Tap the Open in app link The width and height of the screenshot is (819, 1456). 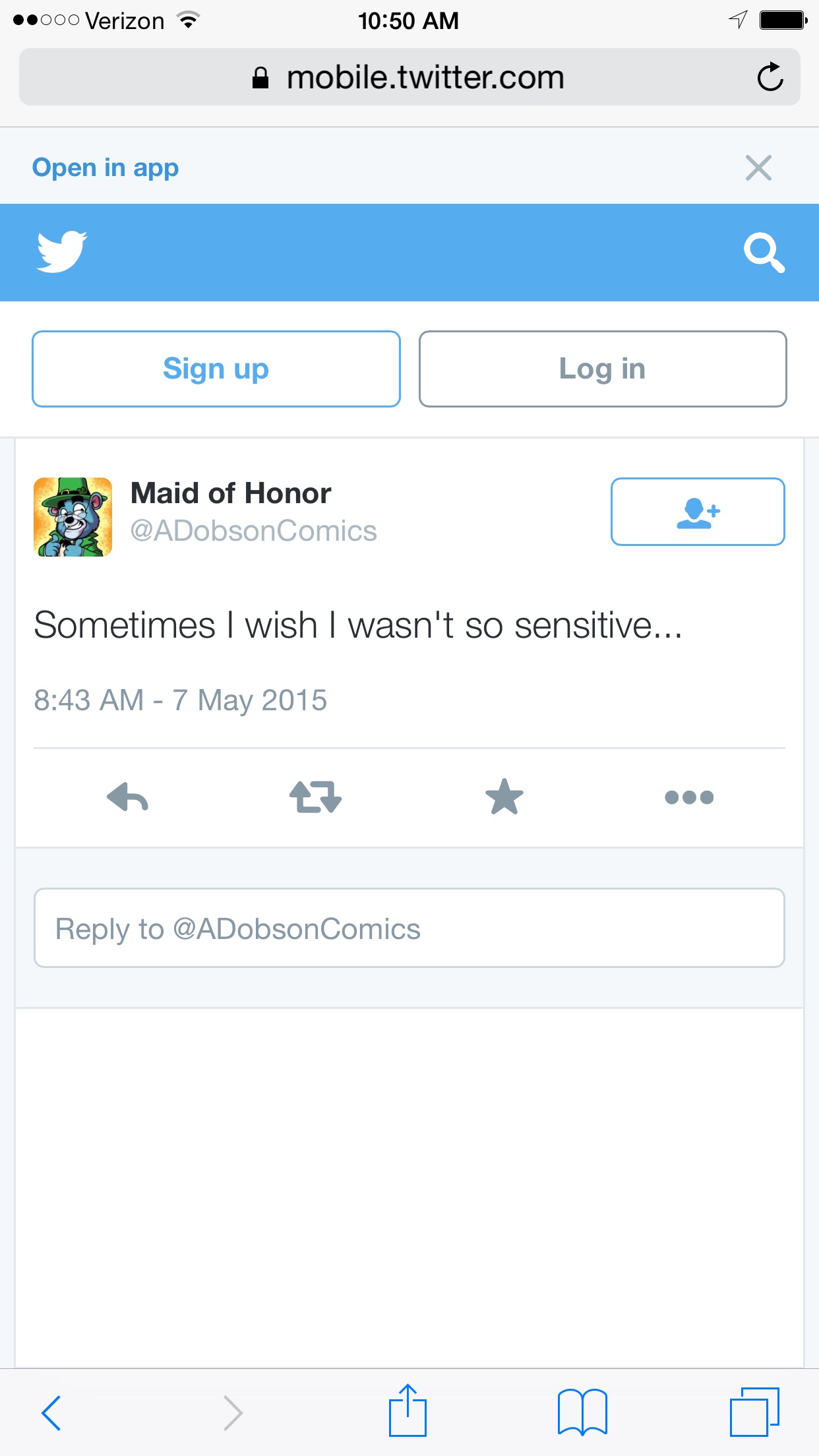coord(106,167)
